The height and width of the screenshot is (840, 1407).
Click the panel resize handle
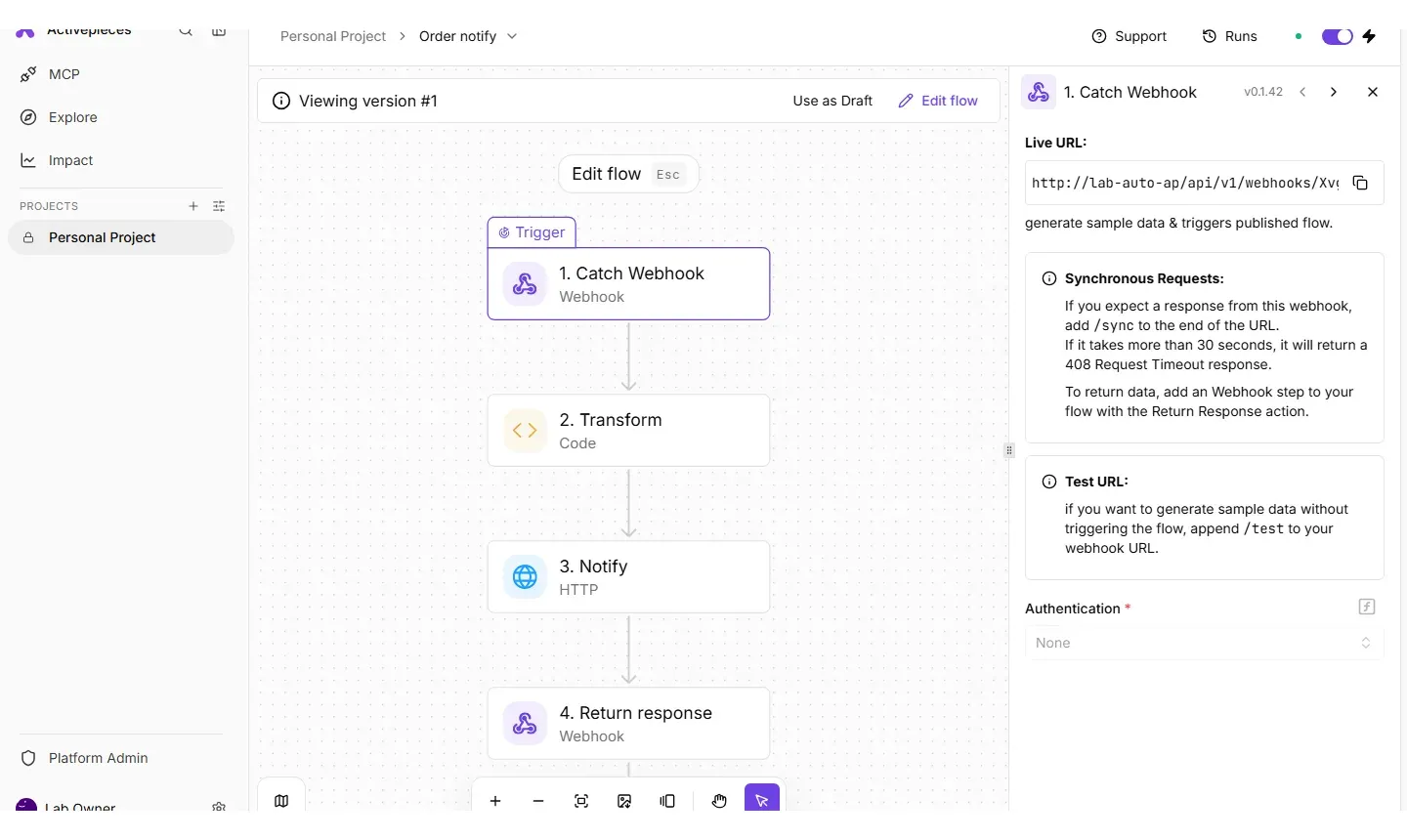click(x=1009, y=450)
